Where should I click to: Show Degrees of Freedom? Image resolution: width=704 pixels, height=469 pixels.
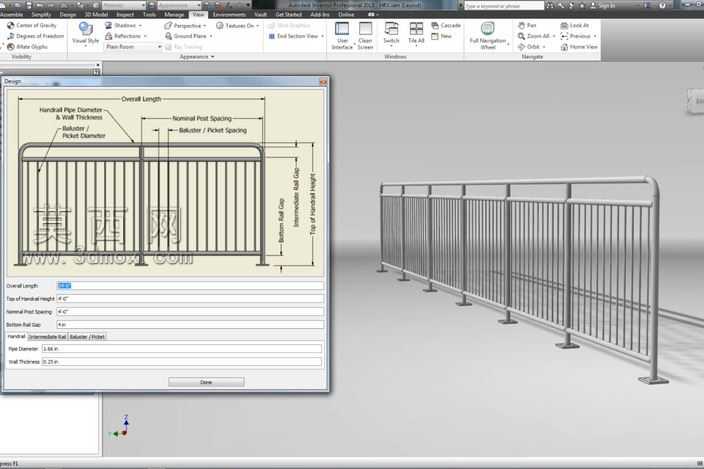(36, 36)
